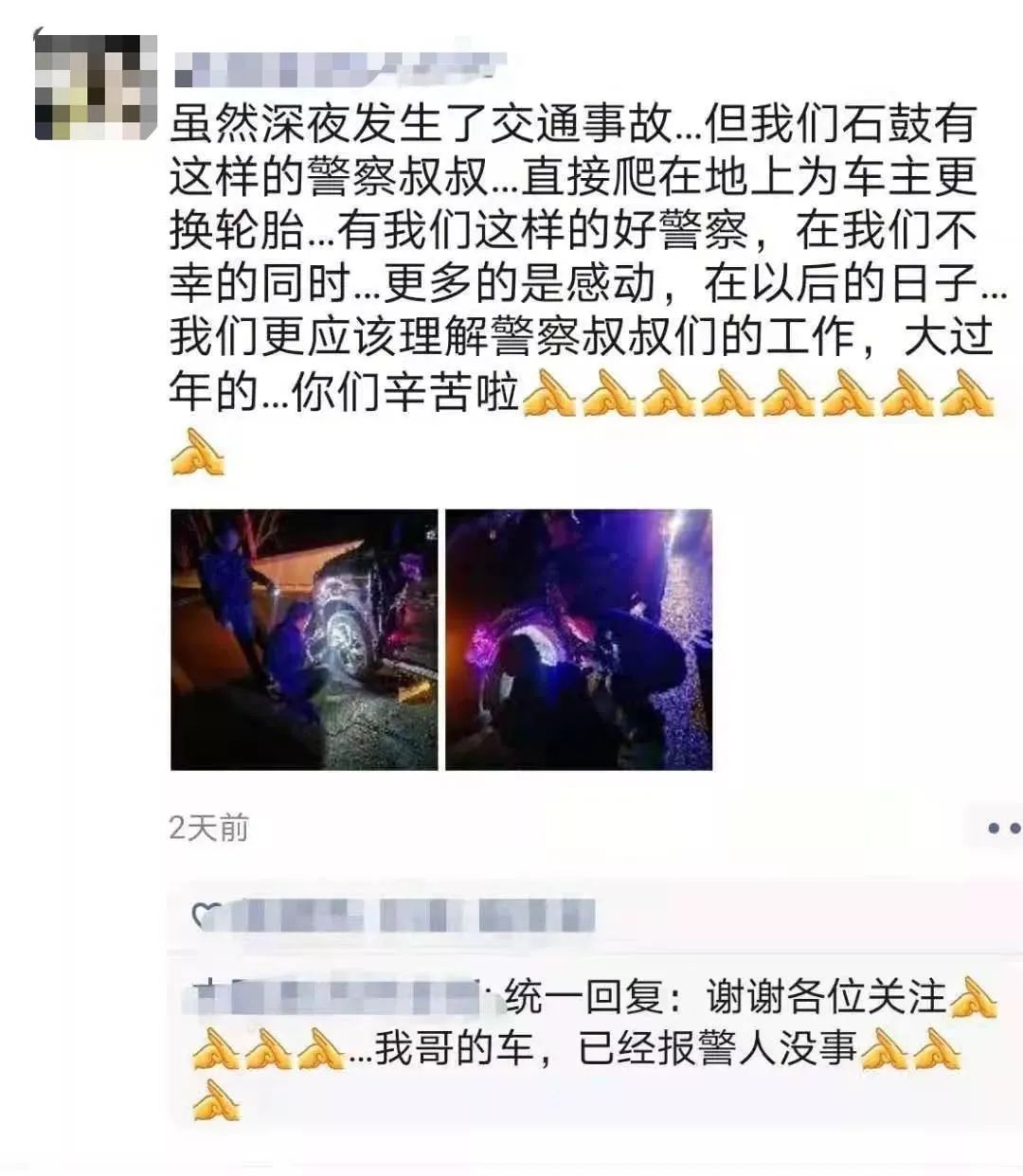Tap last folded-hands emoji on post's emoji row

coord(967,393)
